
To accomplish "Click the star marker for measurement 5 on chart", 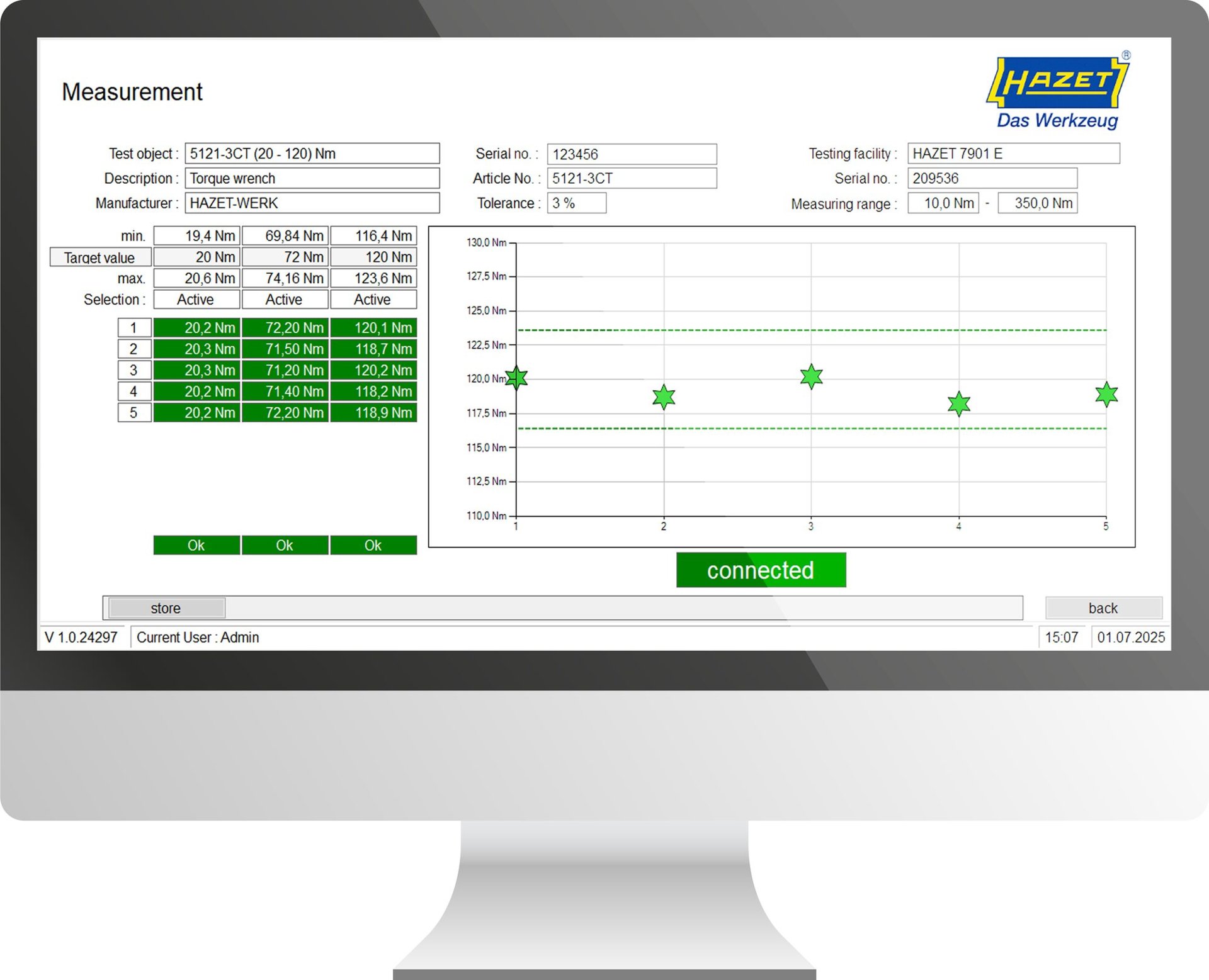I will coord(1106,394).
